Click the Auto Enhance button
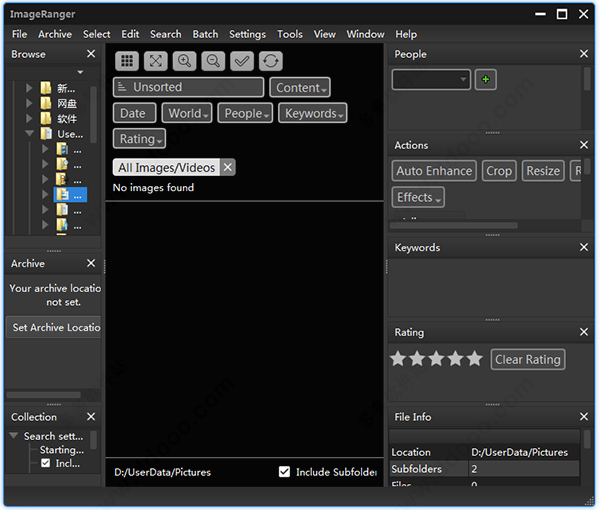The image size is (600, 510). 434,171
